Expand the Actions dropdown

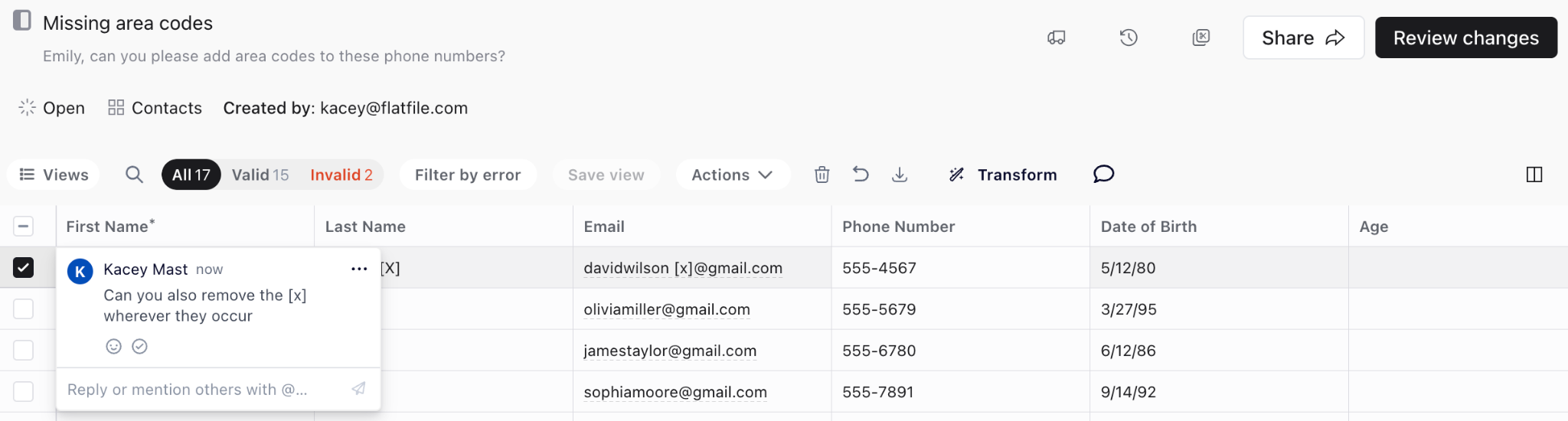(x=732, y=175)
